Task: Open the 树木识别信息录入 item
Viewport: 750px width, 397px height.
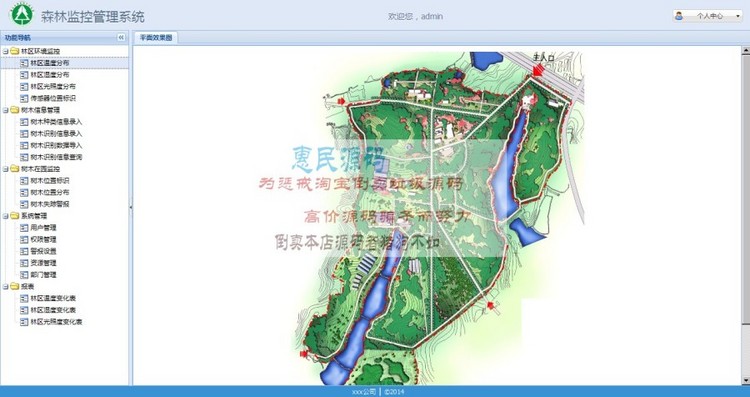Action: coord(56,133)
